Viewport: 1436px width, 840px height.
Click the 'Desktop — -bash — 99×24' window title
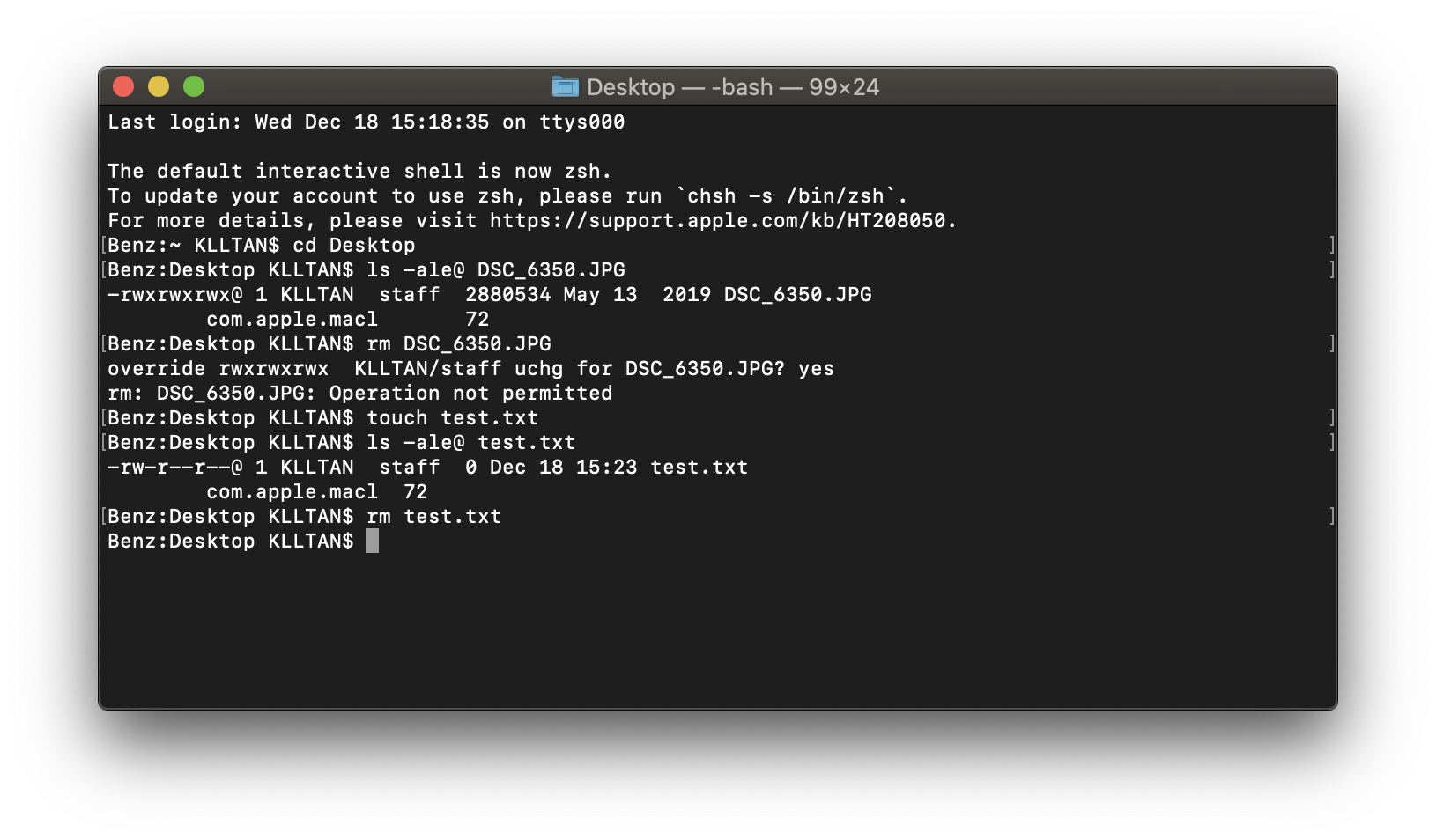732,87
